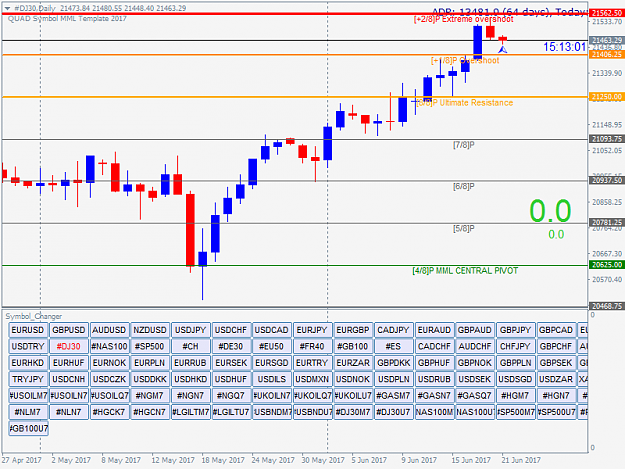Click the 21562.50 red price label

pos(607,13)
